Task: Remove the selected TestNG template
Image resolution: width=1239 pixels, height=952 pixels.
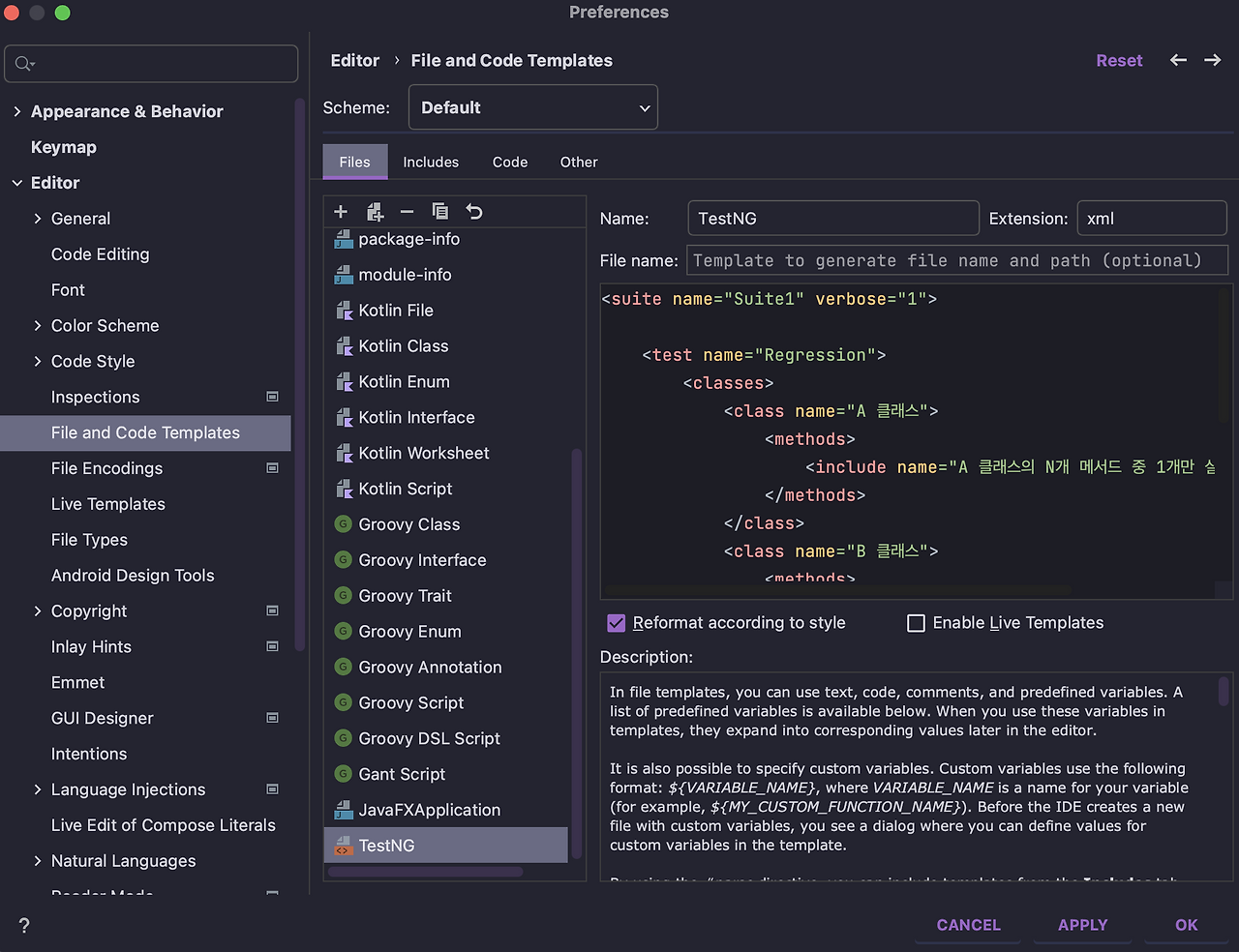Action: click(407, 211)
